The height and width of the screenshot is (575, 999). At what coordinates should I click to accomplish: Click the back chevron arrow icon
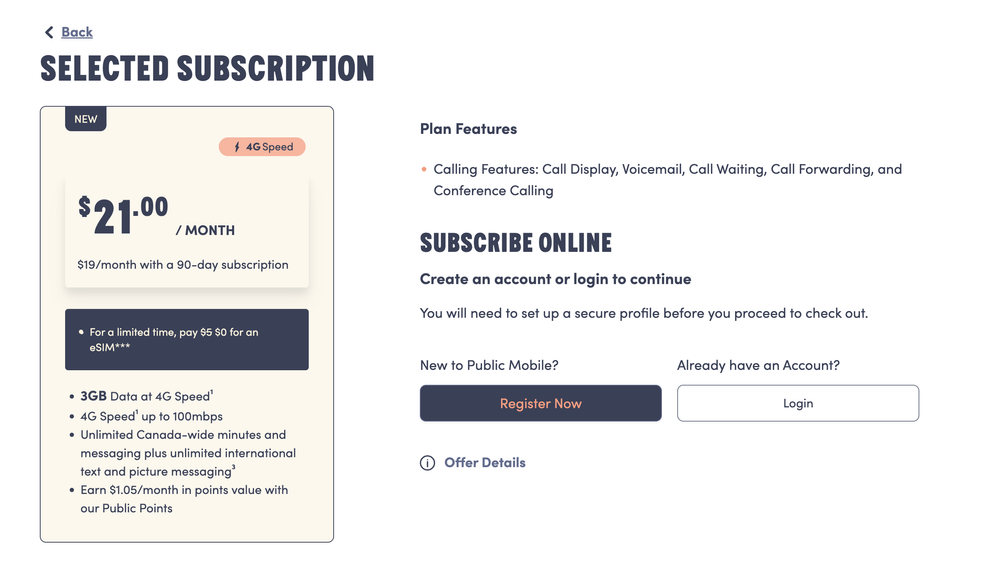(48, 33)
